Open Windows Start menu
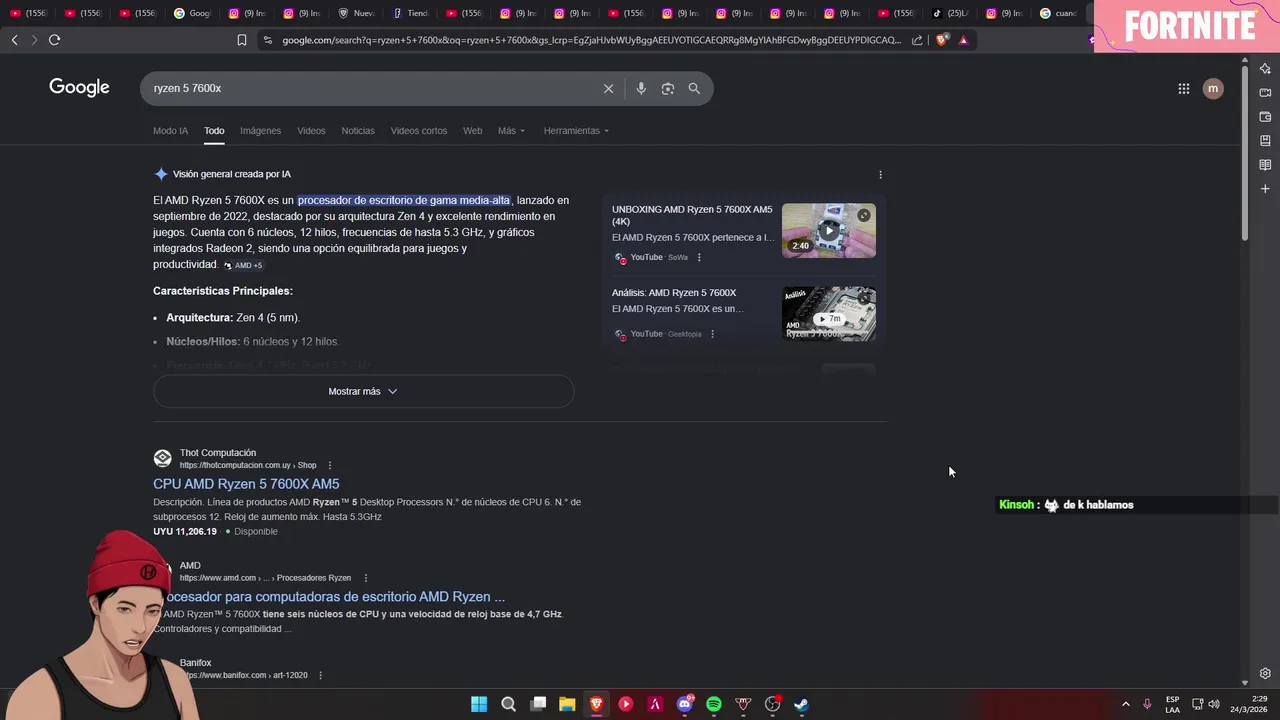Image resolution: width=1280 pixels, height=720 pixels. [x=479, y=704]
